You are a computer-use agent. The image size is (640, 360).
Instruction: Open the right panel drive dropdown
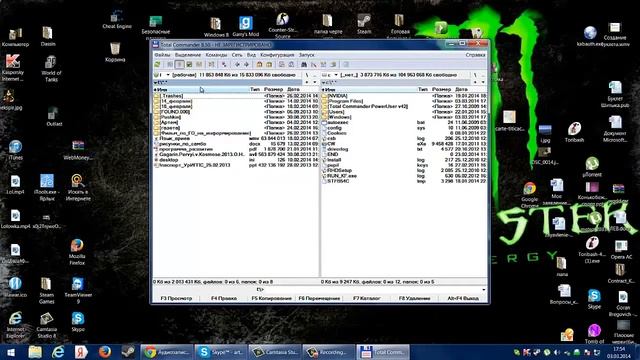pos(330,75)
